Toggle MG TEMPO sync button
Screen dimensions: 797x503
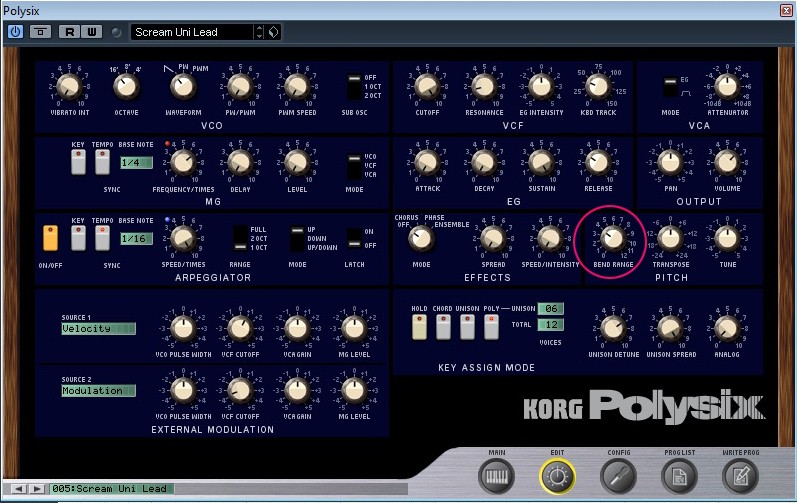[102, 162]
